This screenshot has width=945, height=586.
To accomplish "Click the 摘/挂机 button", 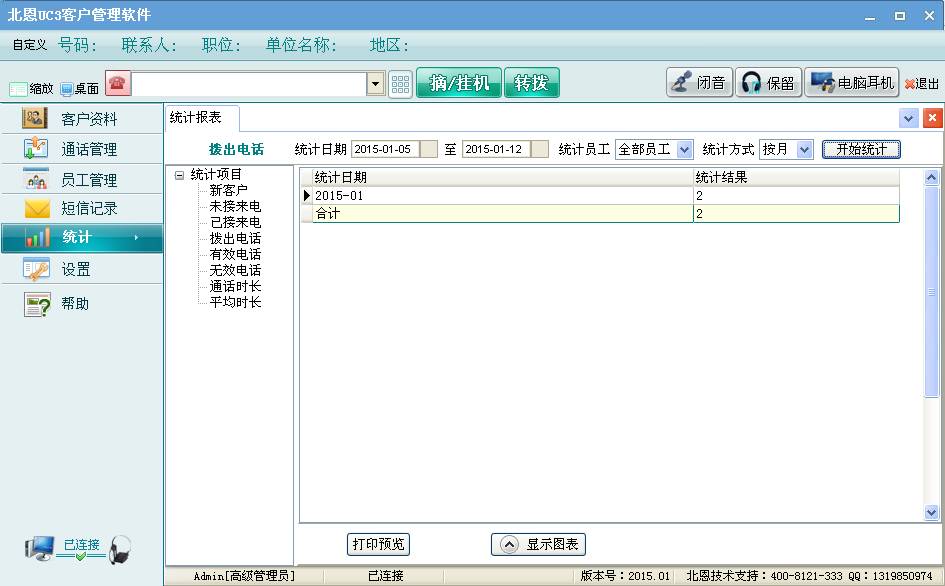I will pos(459,83).
